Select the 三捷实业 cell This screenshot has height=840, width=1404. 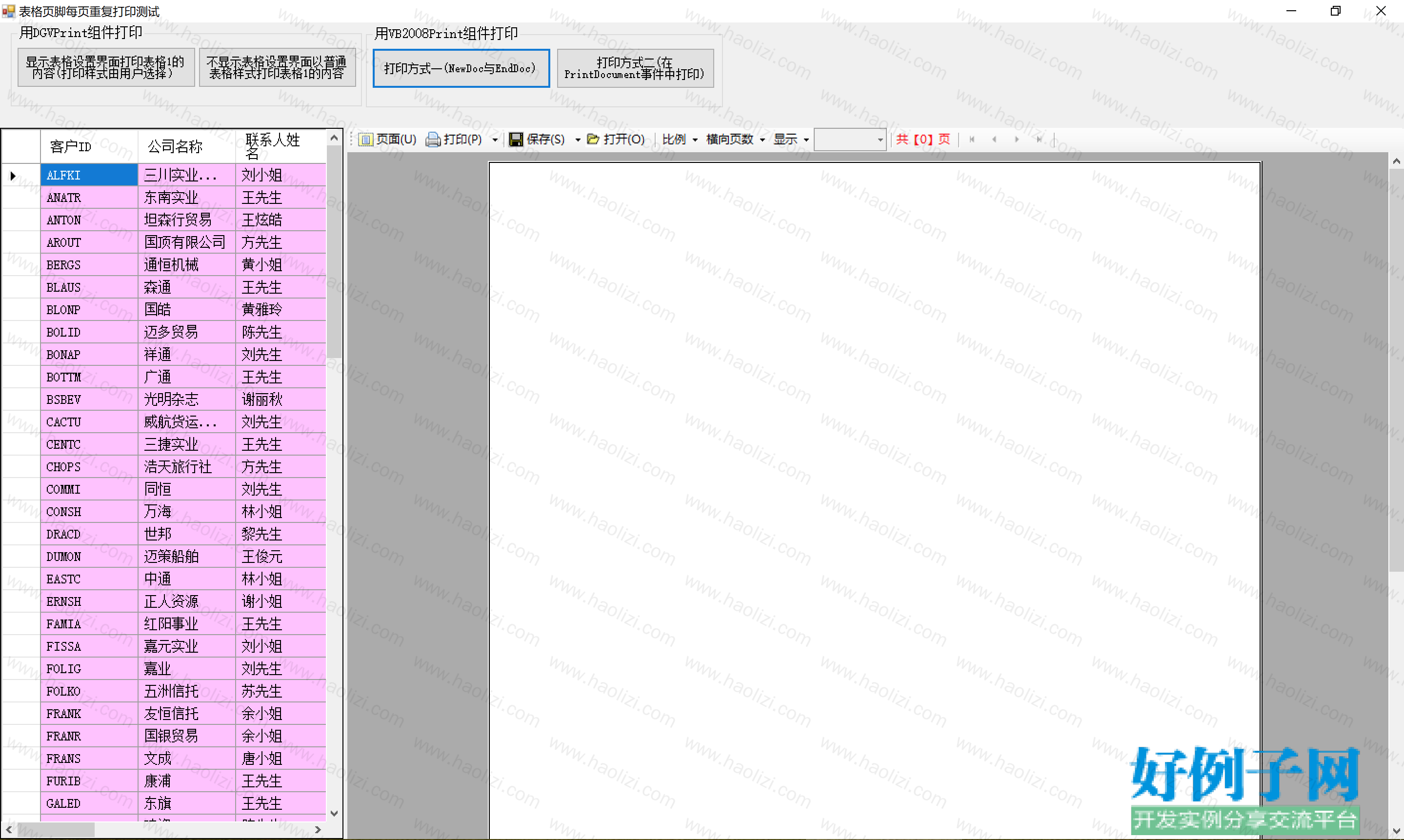point(187,444)
